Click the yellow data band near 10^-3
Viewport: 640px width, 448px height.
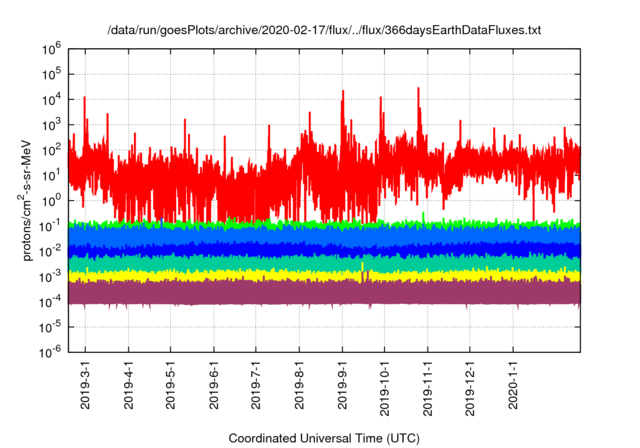point(324,276)
